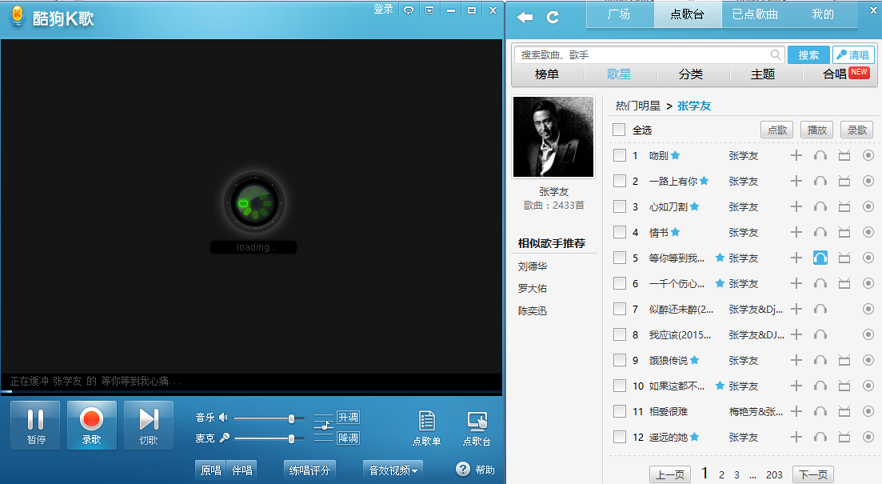Mute the 音乐 speaker icon
The image size is (882, 484).
(x=223, y=417)
